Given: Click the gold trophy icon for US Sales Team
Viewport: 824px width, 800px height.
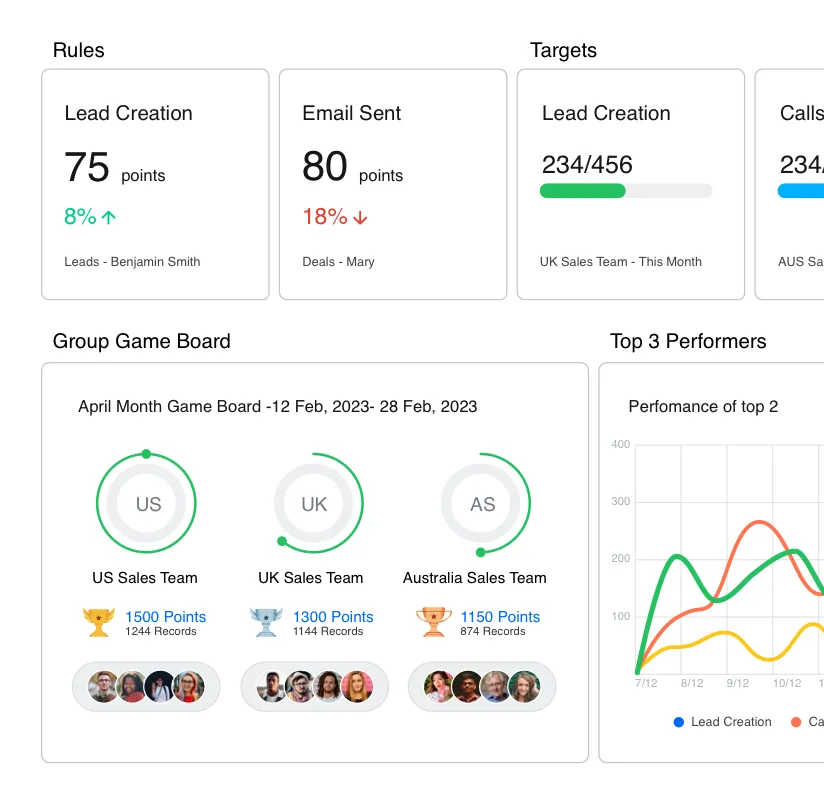Looking at the screenshot, I should click(x=98, y=622).
